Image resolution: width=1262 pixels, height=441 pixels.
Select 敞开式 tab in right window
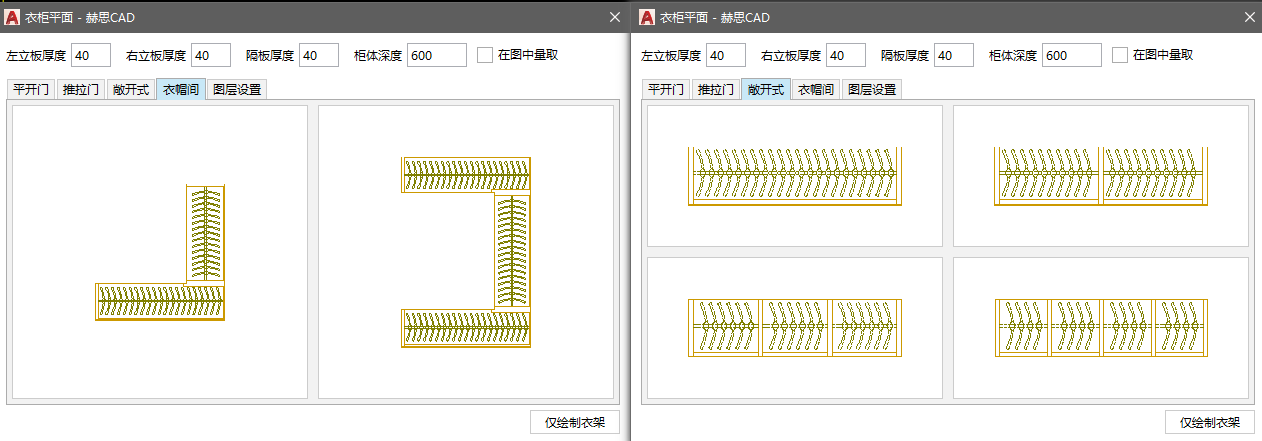pos(766,89)
